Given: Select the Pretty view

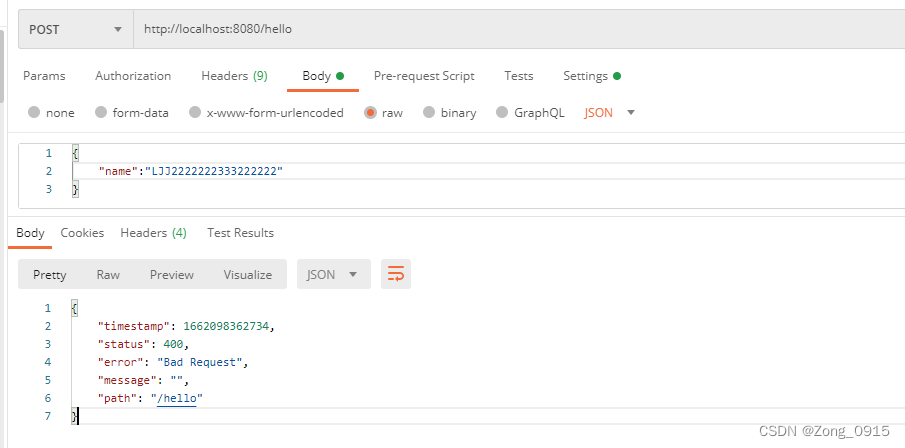Looking at the screenshot, I should [50, 274].
